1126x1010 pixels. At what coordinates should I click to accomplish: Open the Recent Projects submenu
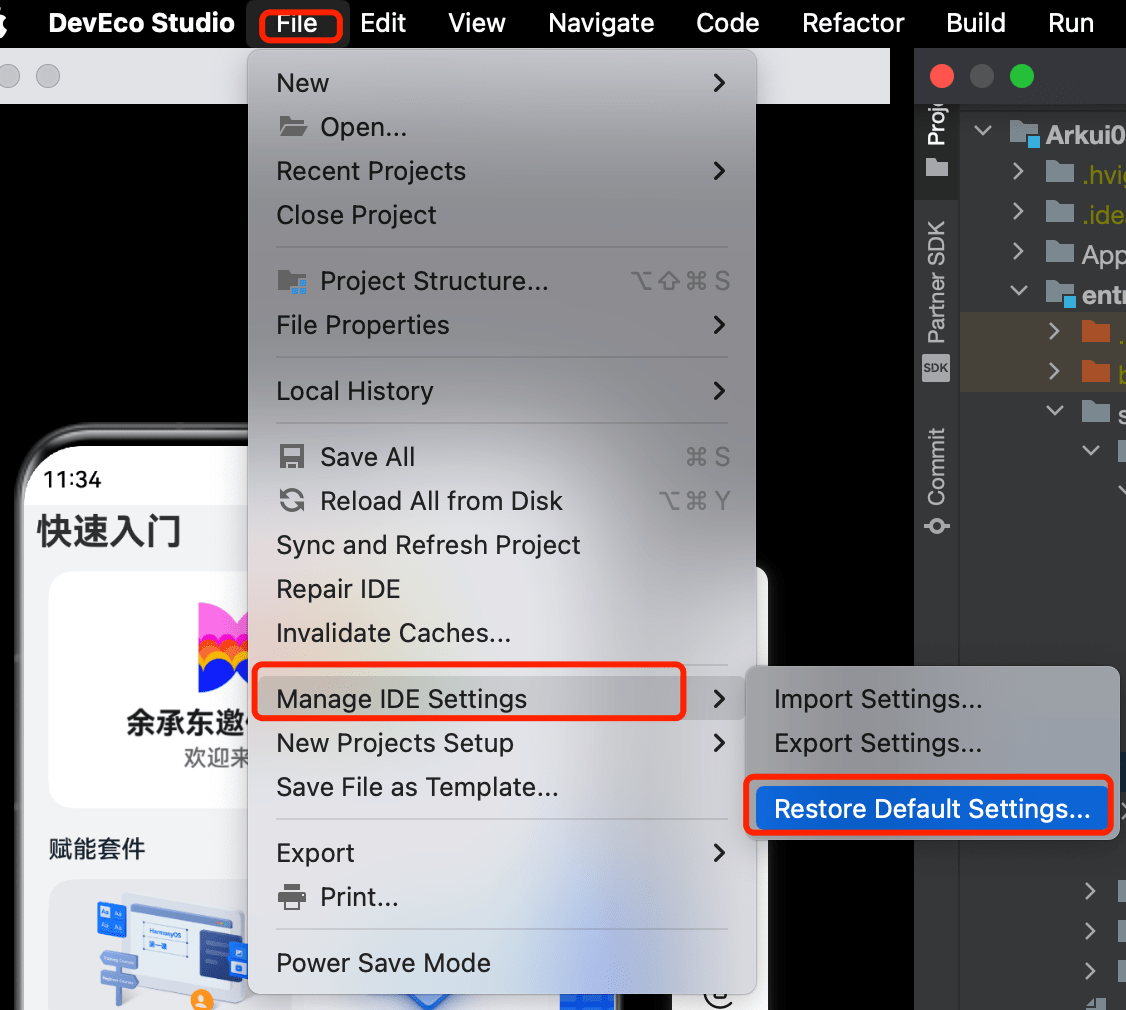coord(501,171)
